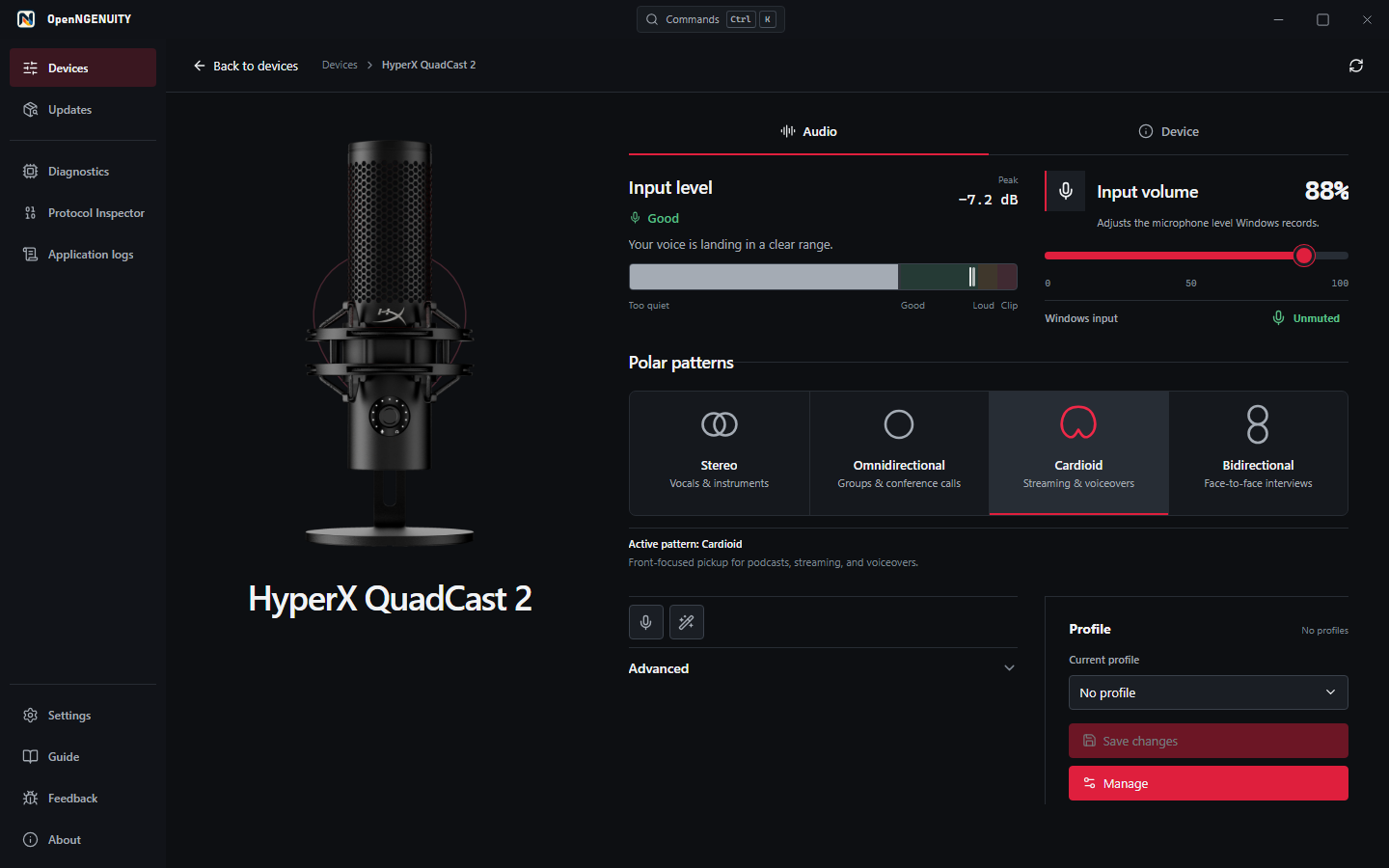Image resolution: width=1389 pixels, height=868 pixels.
Task: Click the Stereo pattern double-circle icon
Action: (x=720, y=424)
